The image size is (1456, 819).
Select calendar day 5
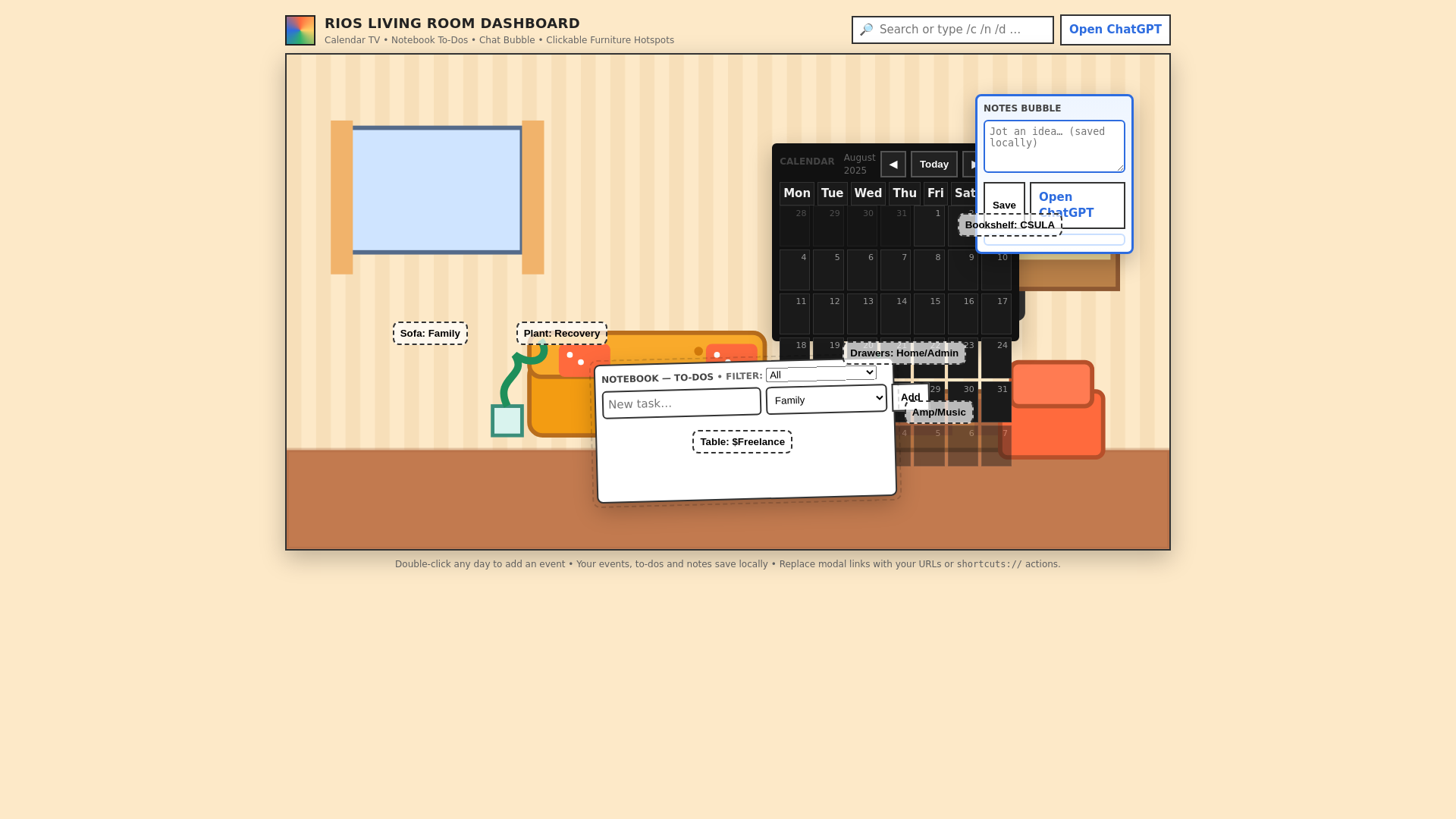[x=828, y=270]
